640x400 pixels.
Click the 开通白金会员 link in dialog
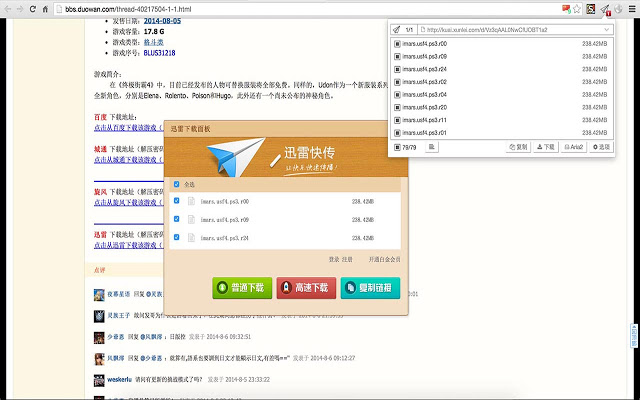[384, 259]
